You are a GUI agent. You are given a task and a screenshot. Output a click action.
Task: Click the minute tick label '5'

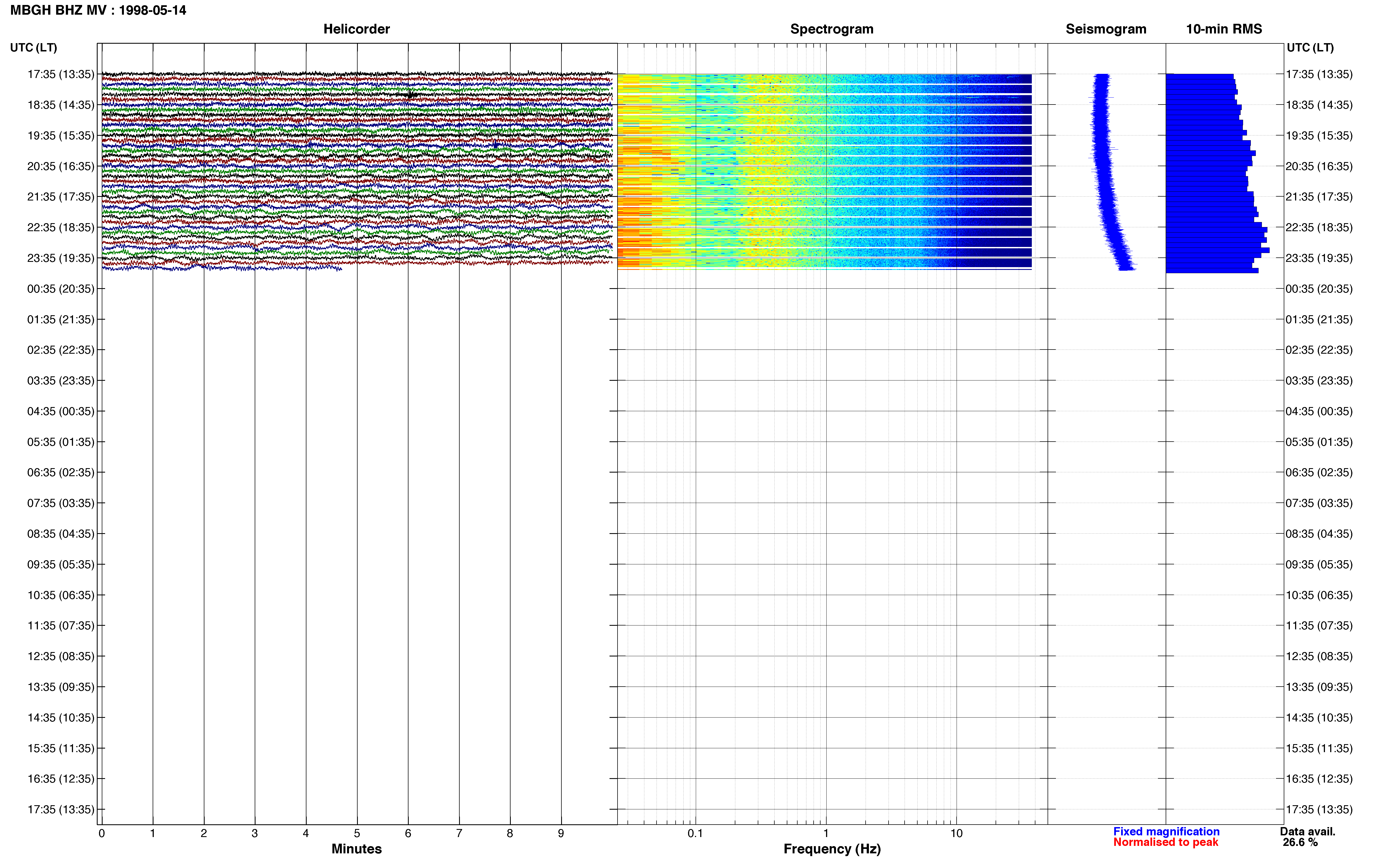[357, 833]
